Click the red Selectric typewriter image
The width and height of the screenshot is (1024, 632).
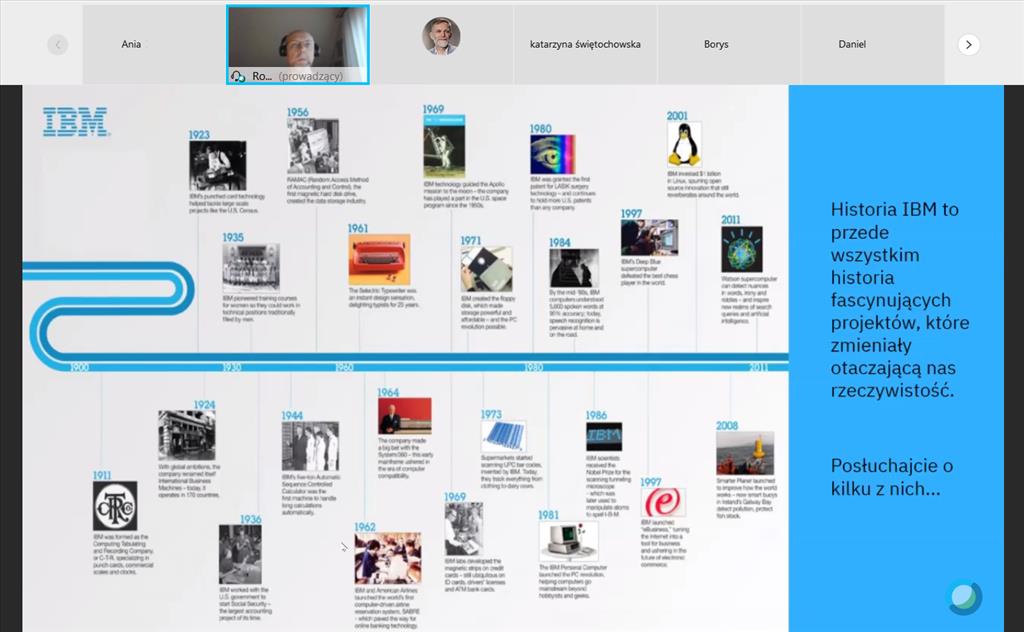379,259
